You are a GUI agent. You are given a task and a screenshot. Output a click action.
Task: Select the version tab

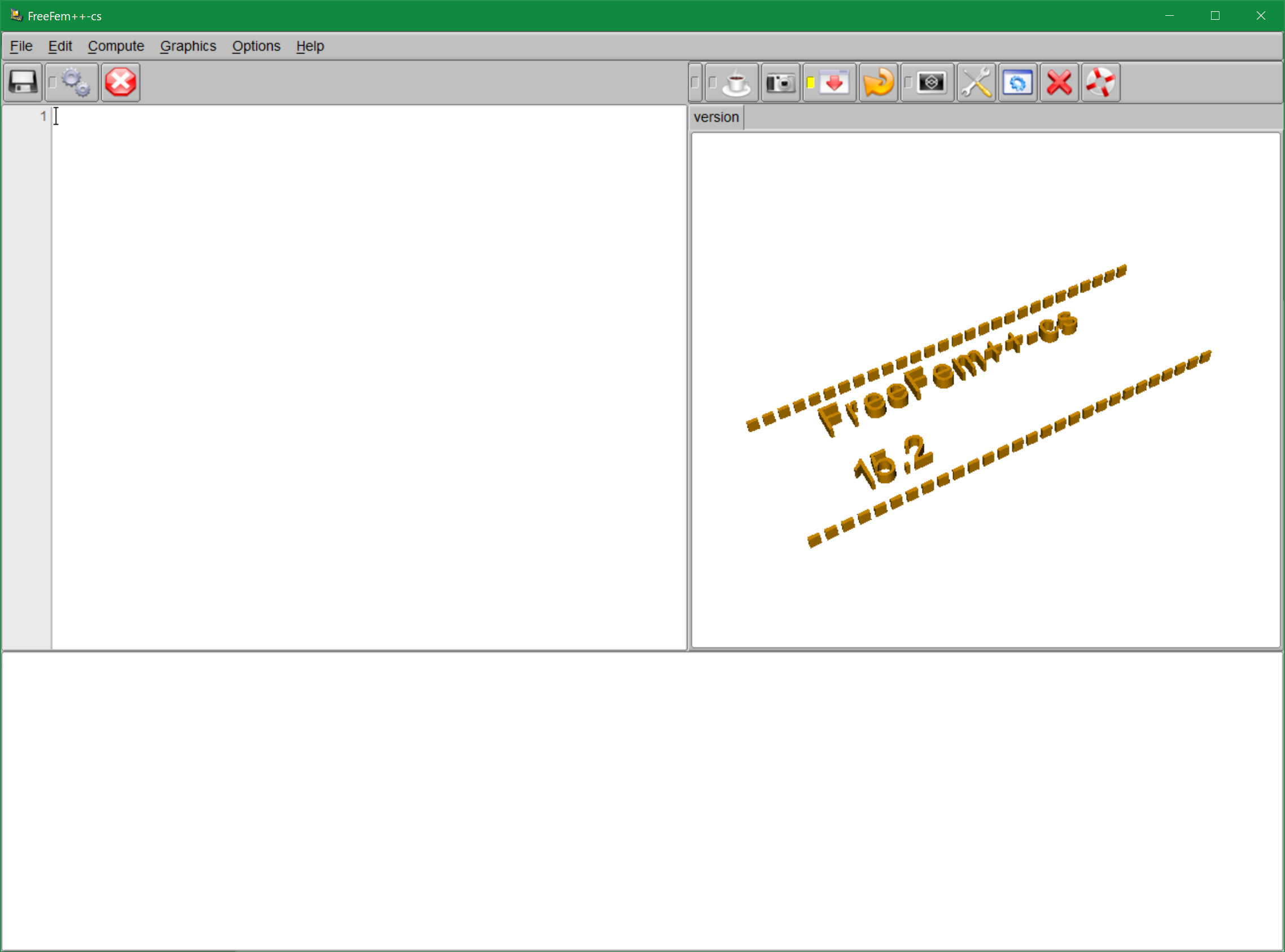tap(715, 117)
